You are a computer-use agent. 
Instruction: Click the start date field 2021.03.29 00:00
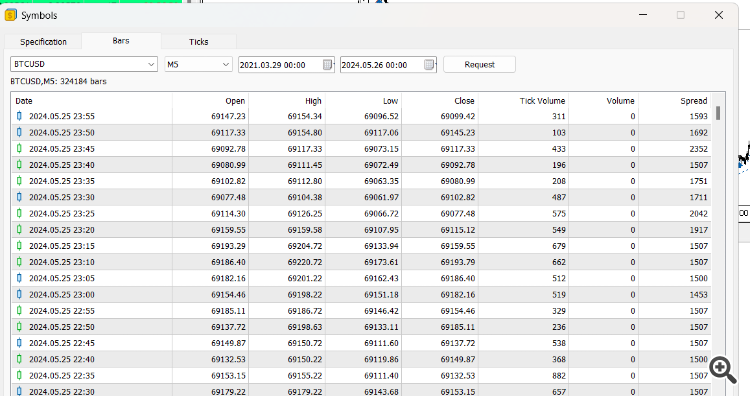point(280,65)
